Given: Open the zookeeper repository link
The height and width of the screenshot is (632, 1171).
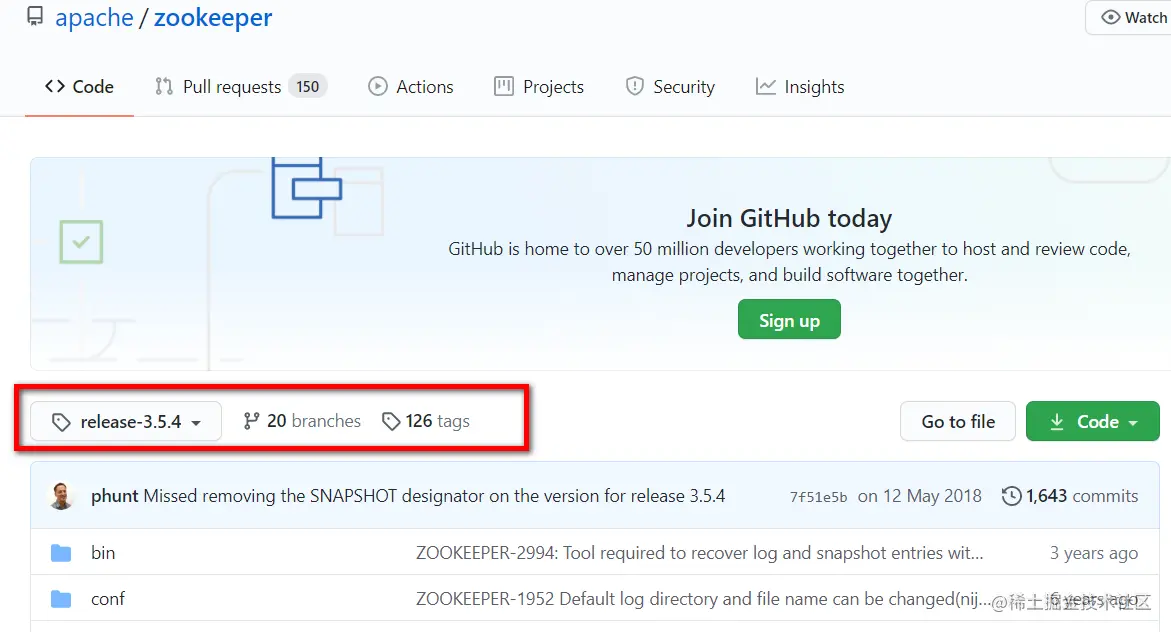Looking at the screenshot, I should click(213, 17).
